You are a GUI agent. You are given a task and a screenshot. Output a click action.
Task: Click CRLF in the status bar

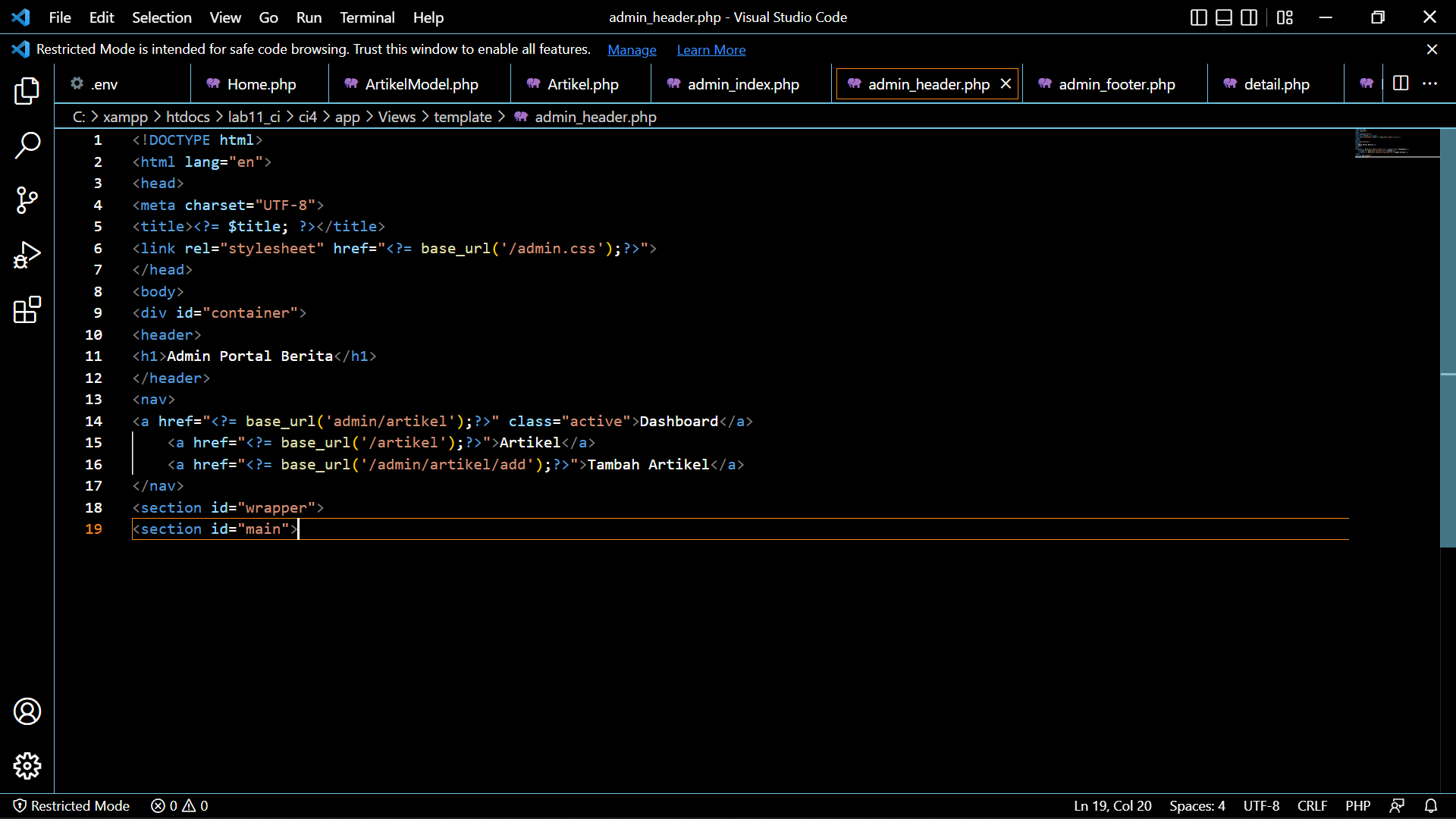[x=1312, y=806]
